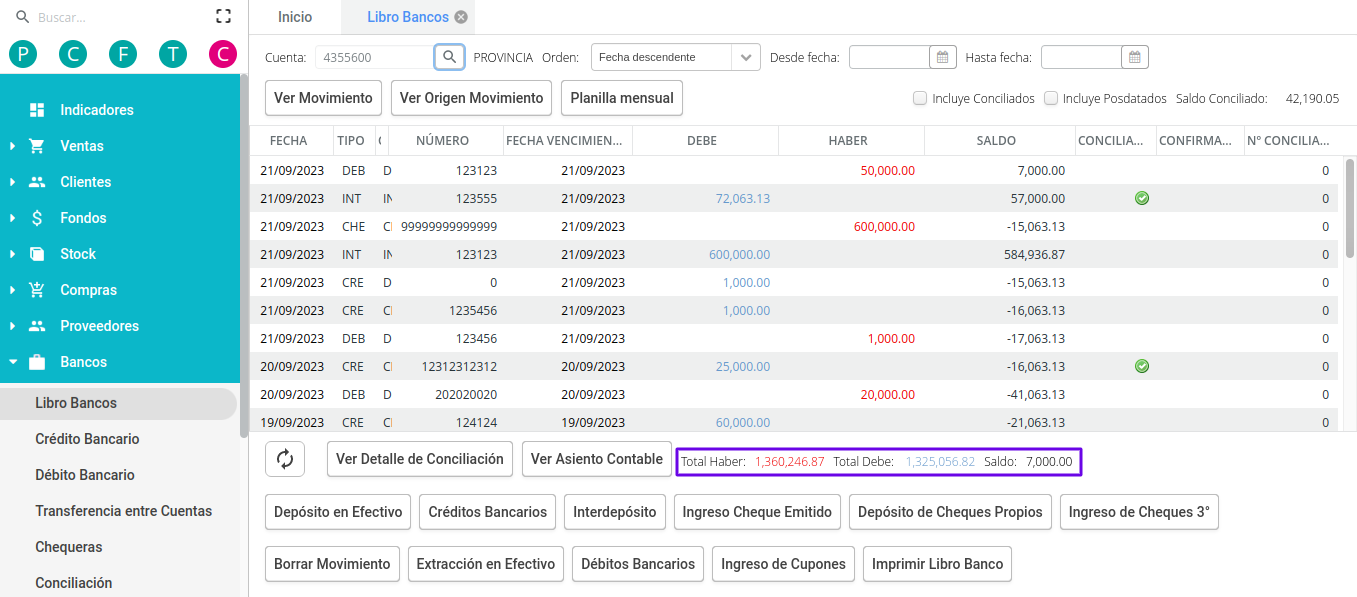Click Débitos Bancarios button
Image resolution: width=1357 pixels, height=597 pixels.
pos(638,564)
